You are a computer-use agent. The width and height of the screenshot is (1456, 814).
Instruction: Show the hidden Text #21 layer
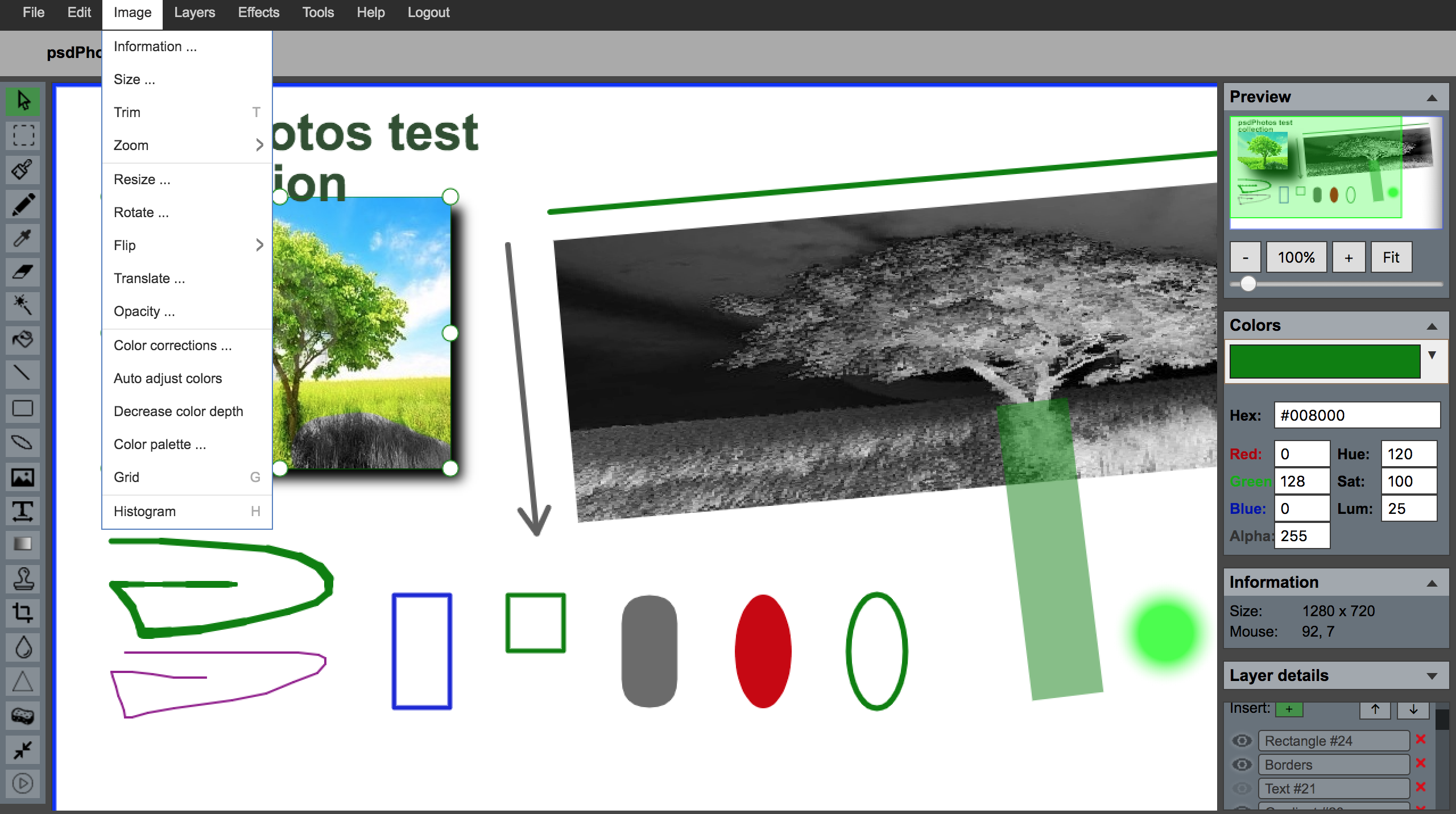tap(1242, 788)
